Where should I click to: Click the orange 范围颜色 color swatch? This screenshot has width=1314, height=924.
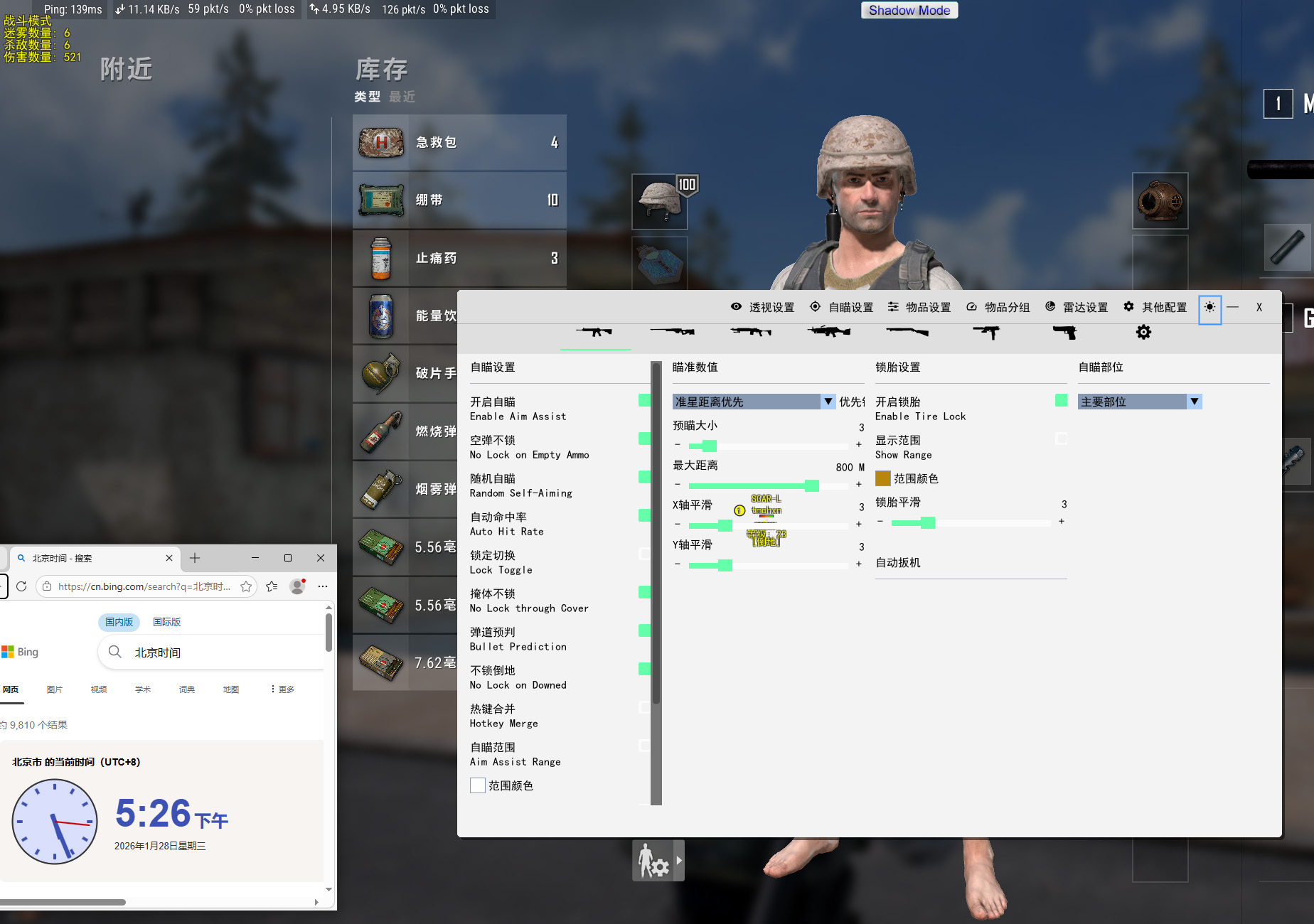coord(883,478)
